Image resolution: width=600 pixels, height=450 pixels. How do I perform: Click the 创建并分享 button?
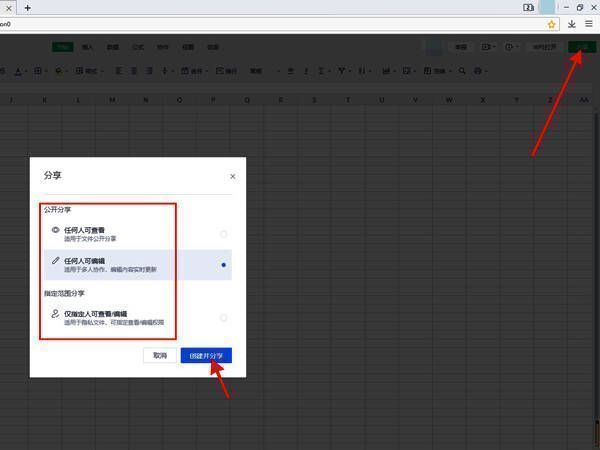(x=206, y=355)
